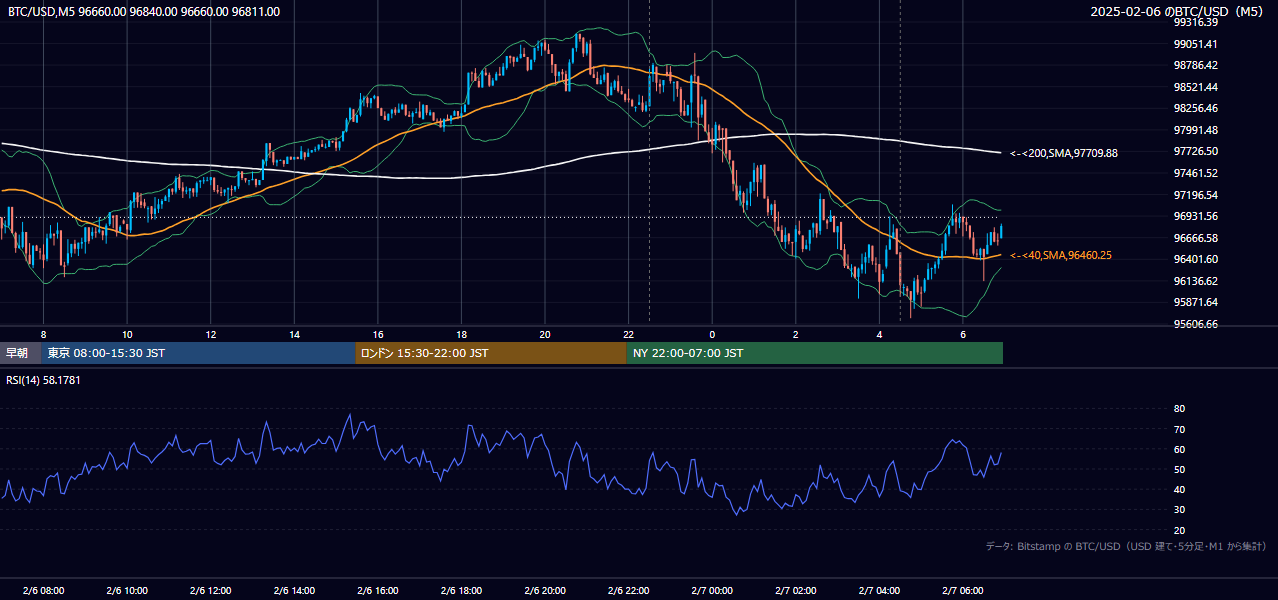Click price axis label 95606.66
This screenshot has width=1278, height=600.
tap(1195, 324)
